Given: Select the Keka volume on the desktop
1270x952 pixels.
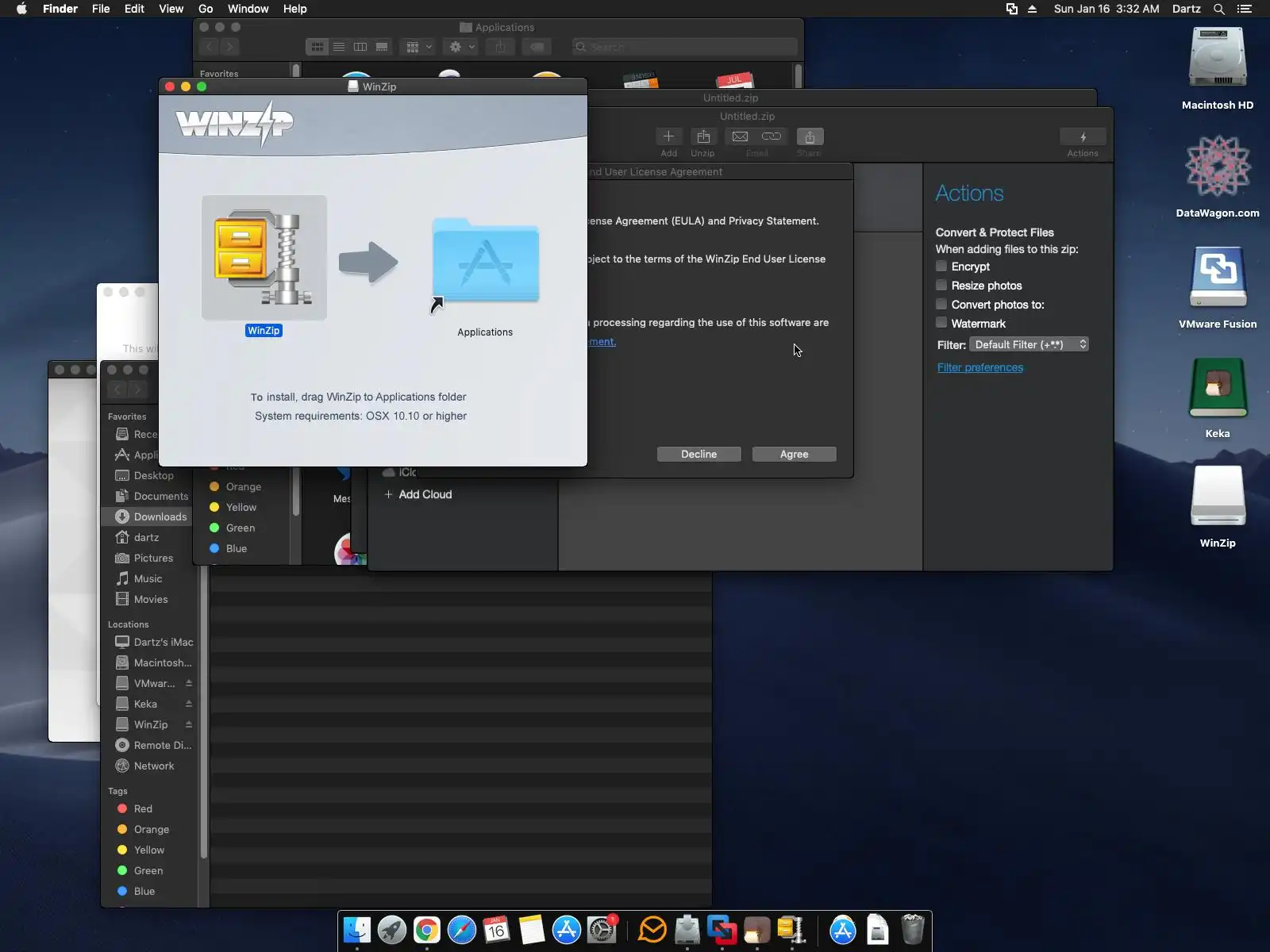Looking at the screenshot, I should click(1218, 387).
